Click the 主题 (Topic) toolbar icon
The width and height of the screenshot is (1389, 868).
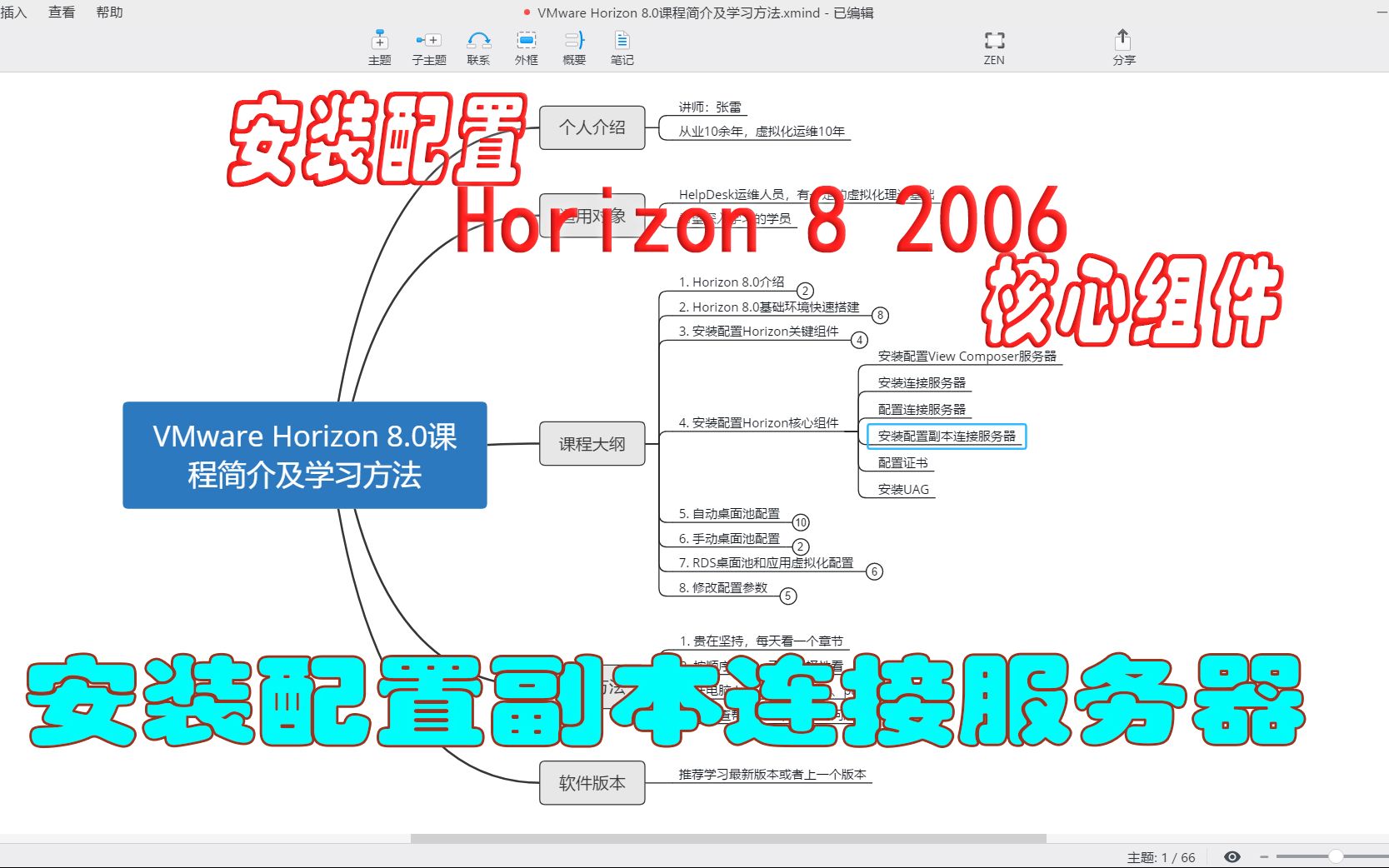379,47
